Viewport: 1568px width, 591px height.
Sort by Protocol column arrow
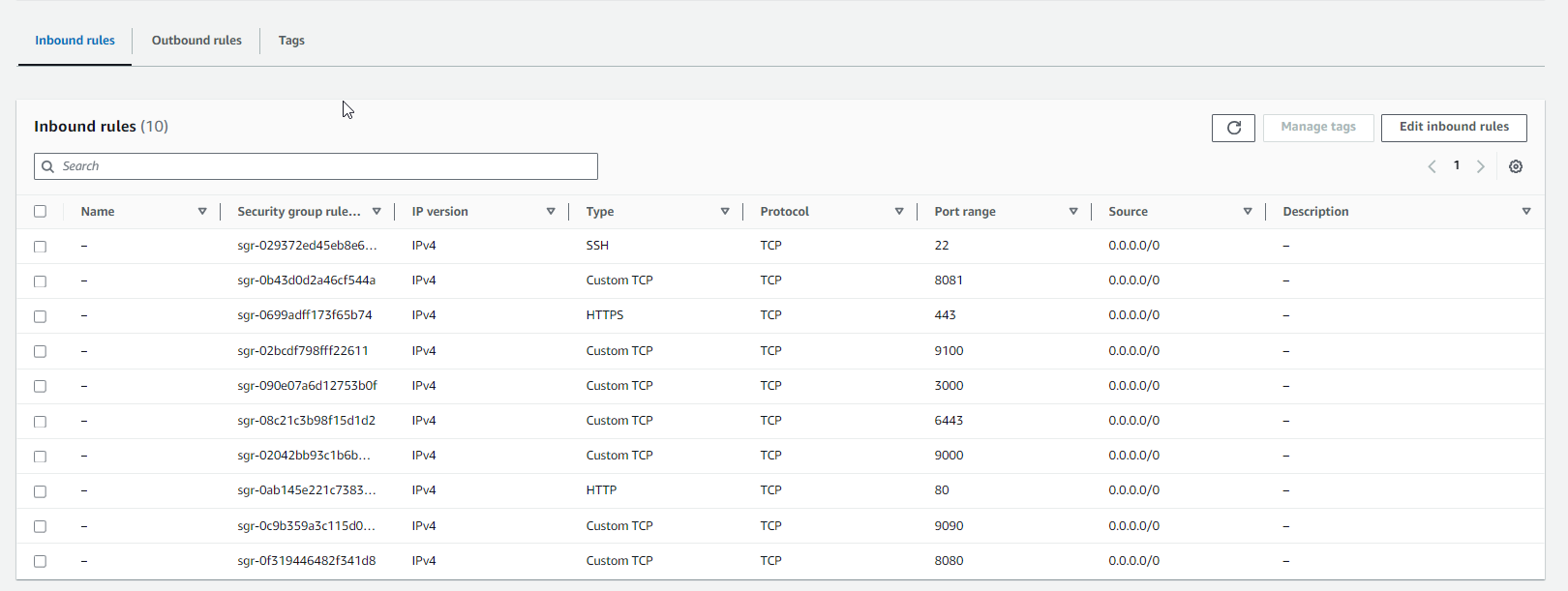(898, 211)
